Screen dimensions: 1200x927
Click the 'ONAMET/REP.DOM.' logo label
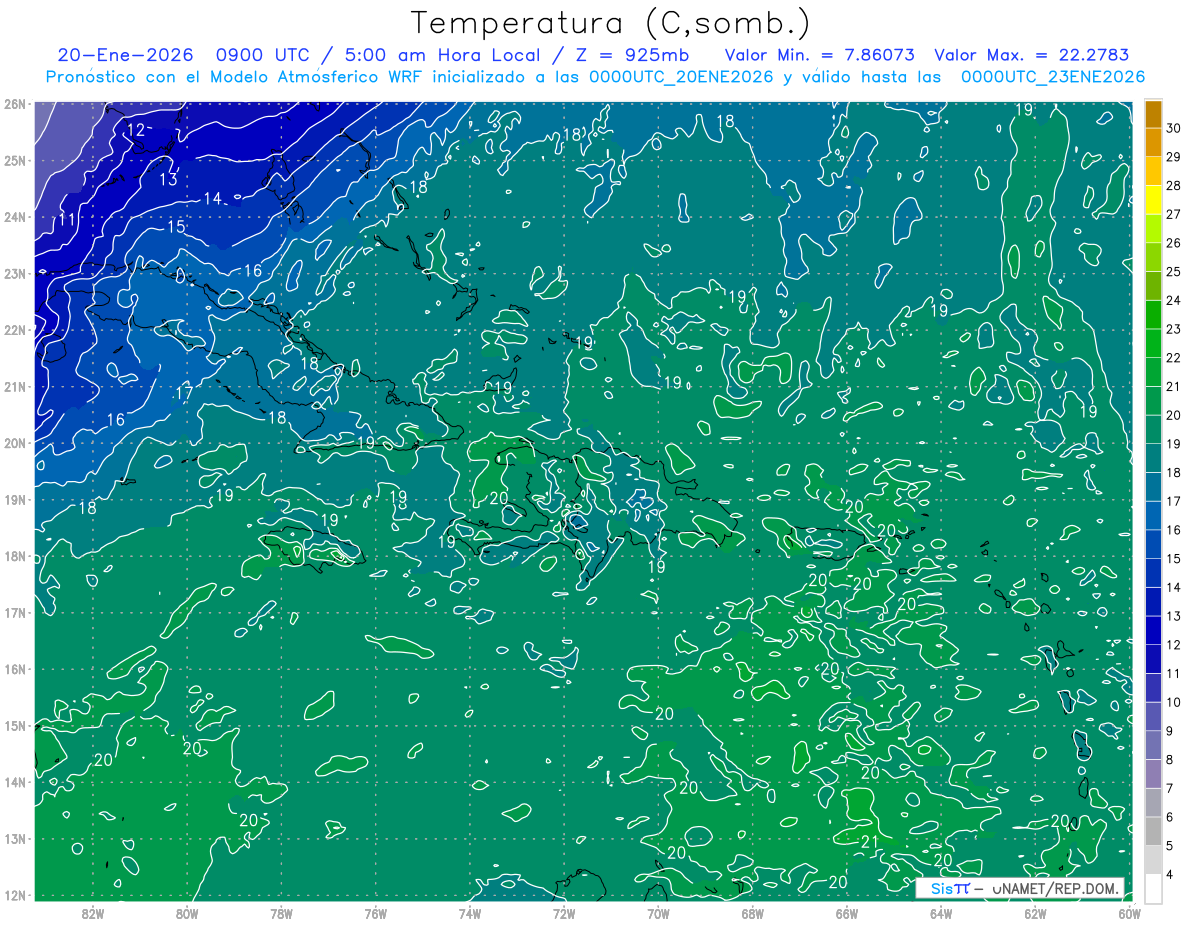coord(1054,888)
